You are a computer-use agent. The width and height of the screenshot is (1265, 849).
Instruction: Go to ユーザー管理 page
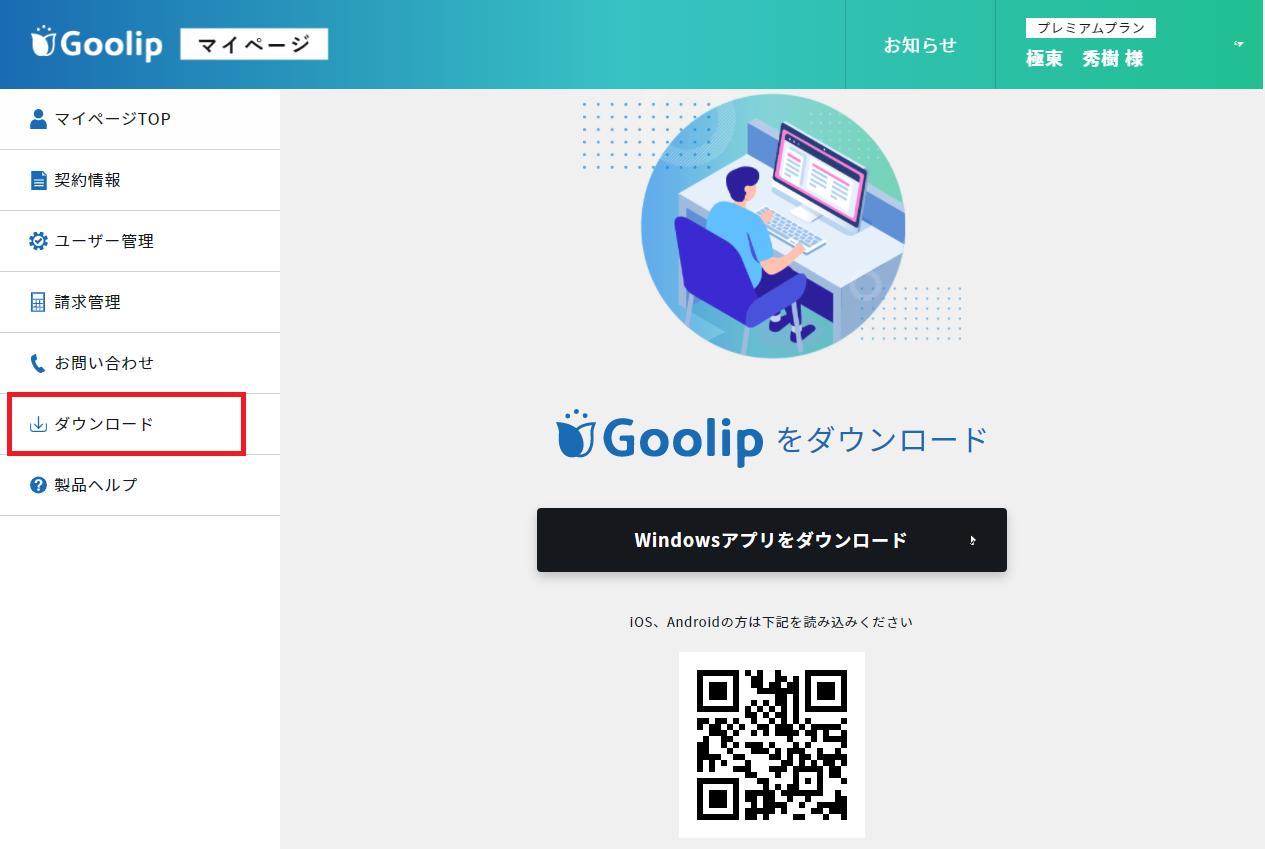[x=140, y=241]
